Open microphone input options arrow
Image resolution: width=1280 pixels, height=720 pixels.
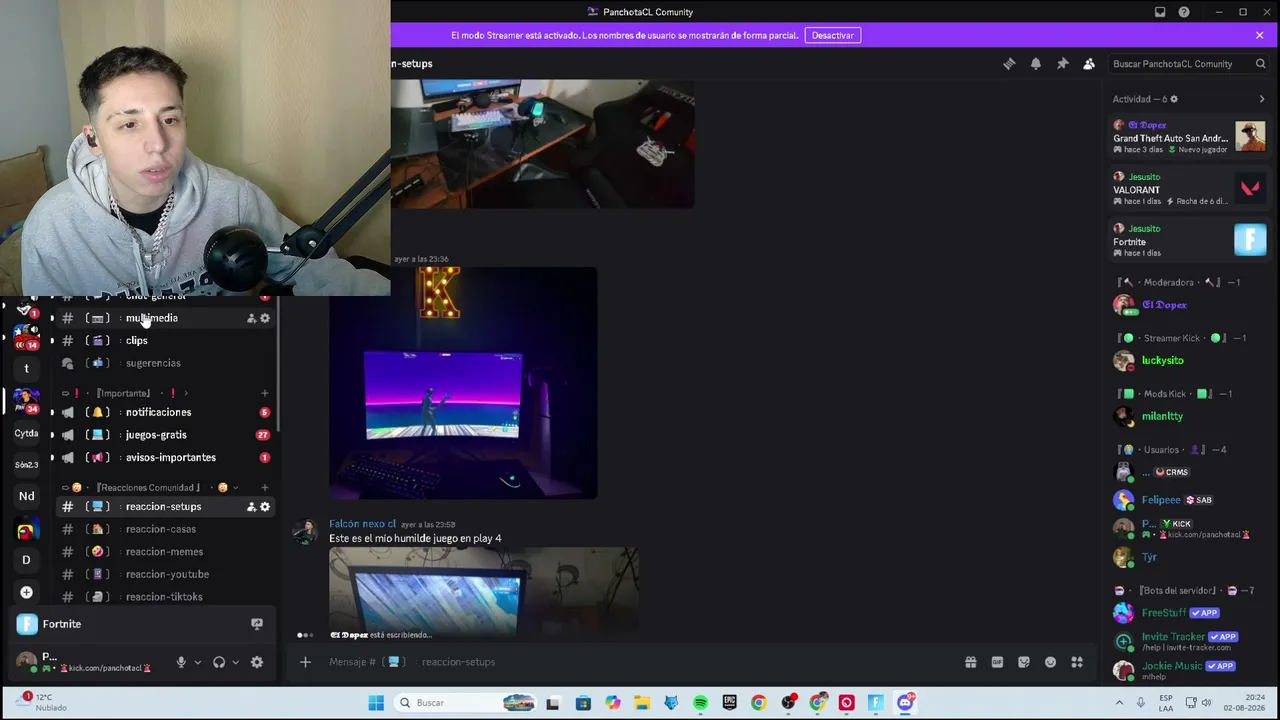click(x=197, y=662)
